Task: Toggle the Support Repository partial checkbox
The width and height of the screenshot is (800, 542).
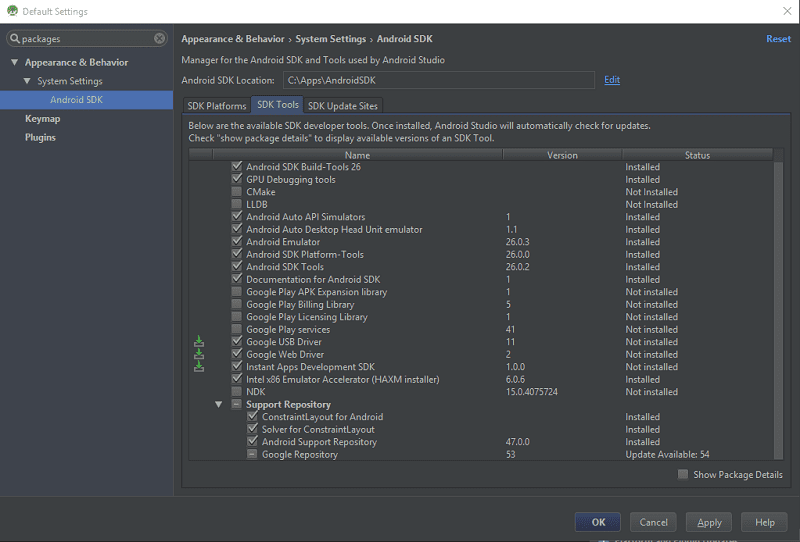Action: coord(237,404)
